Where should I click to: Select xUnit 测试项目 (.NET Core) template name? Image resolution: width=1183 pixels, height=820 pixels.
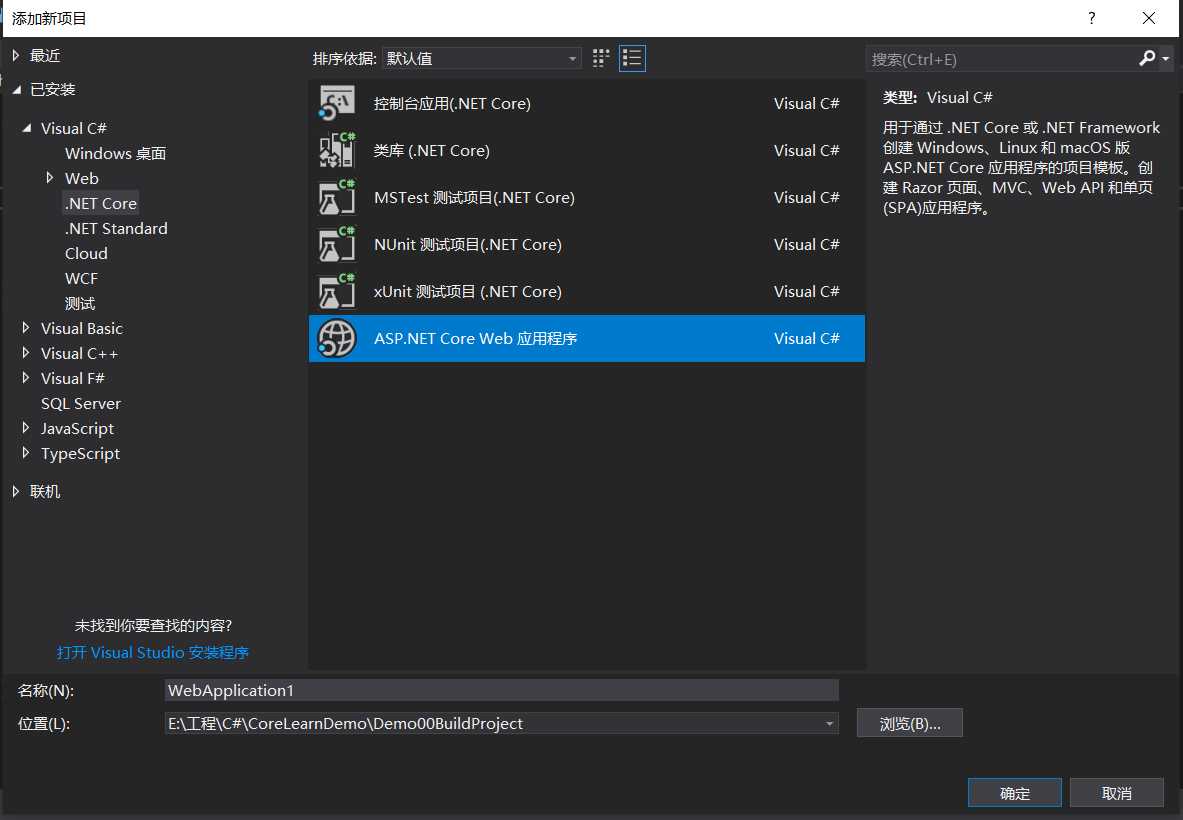[x=468, y=291]
